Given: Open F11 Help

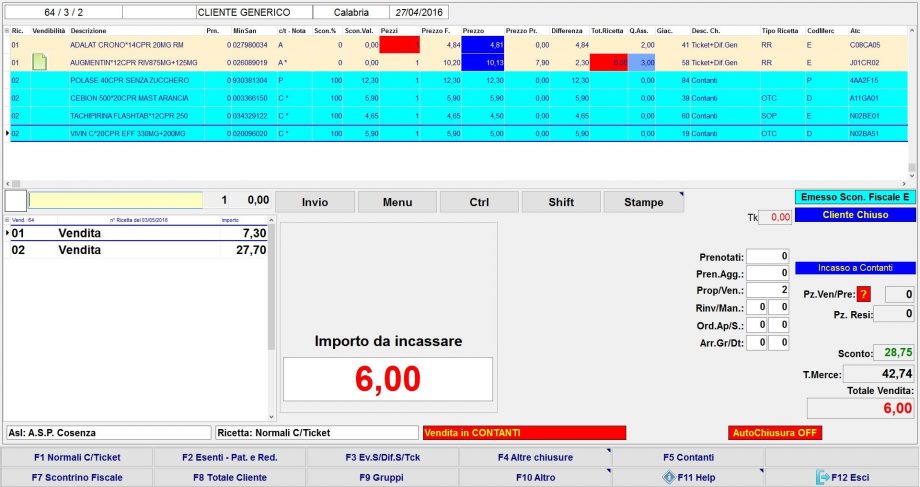Looking at the screenshot, I should [x=688, y=478].
